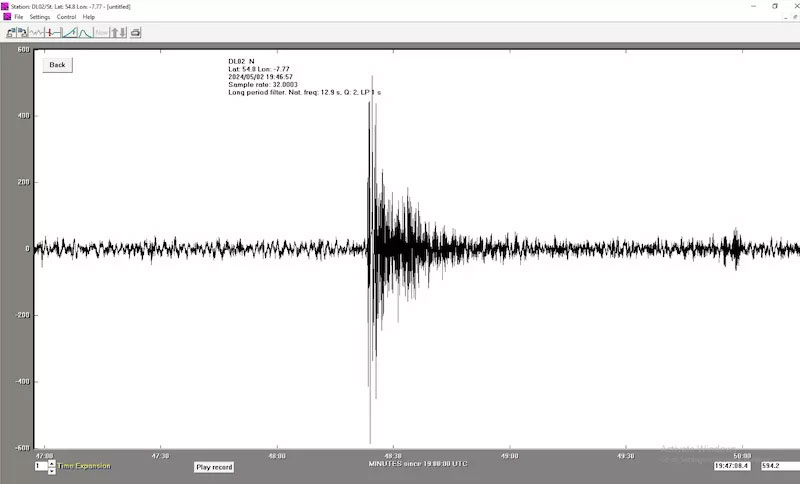This screenshot has width=800, height=484.
Task: Increase Time Expansion with up arrow
Action: click(x=52, y=463)
